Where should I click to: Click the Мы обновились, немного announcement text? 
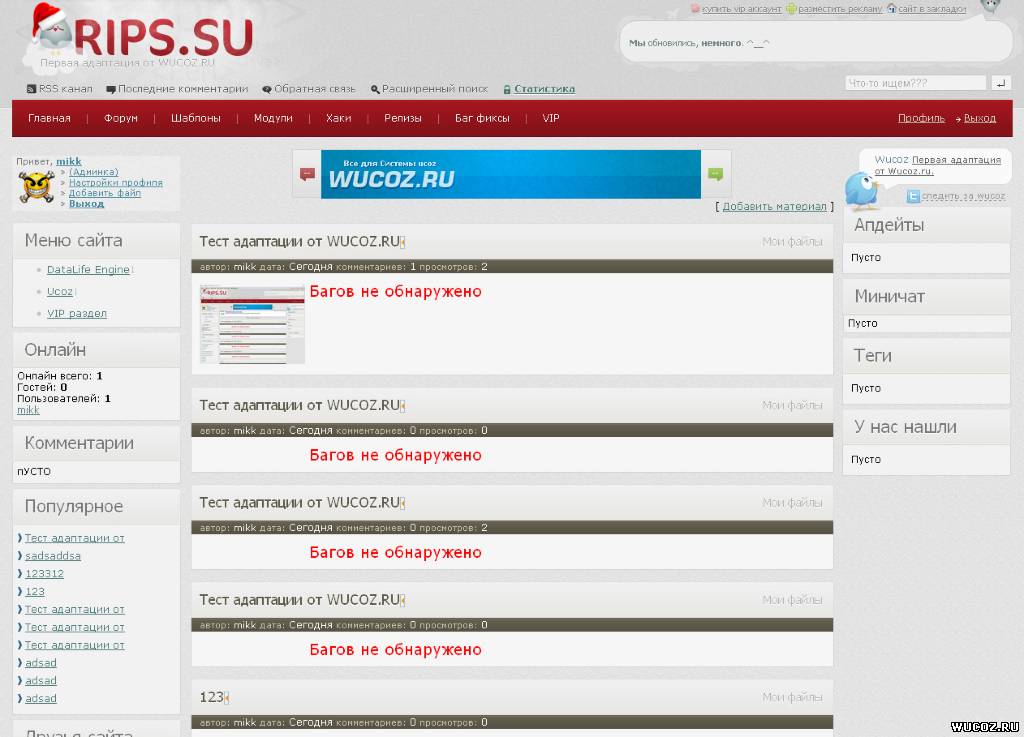699,43
